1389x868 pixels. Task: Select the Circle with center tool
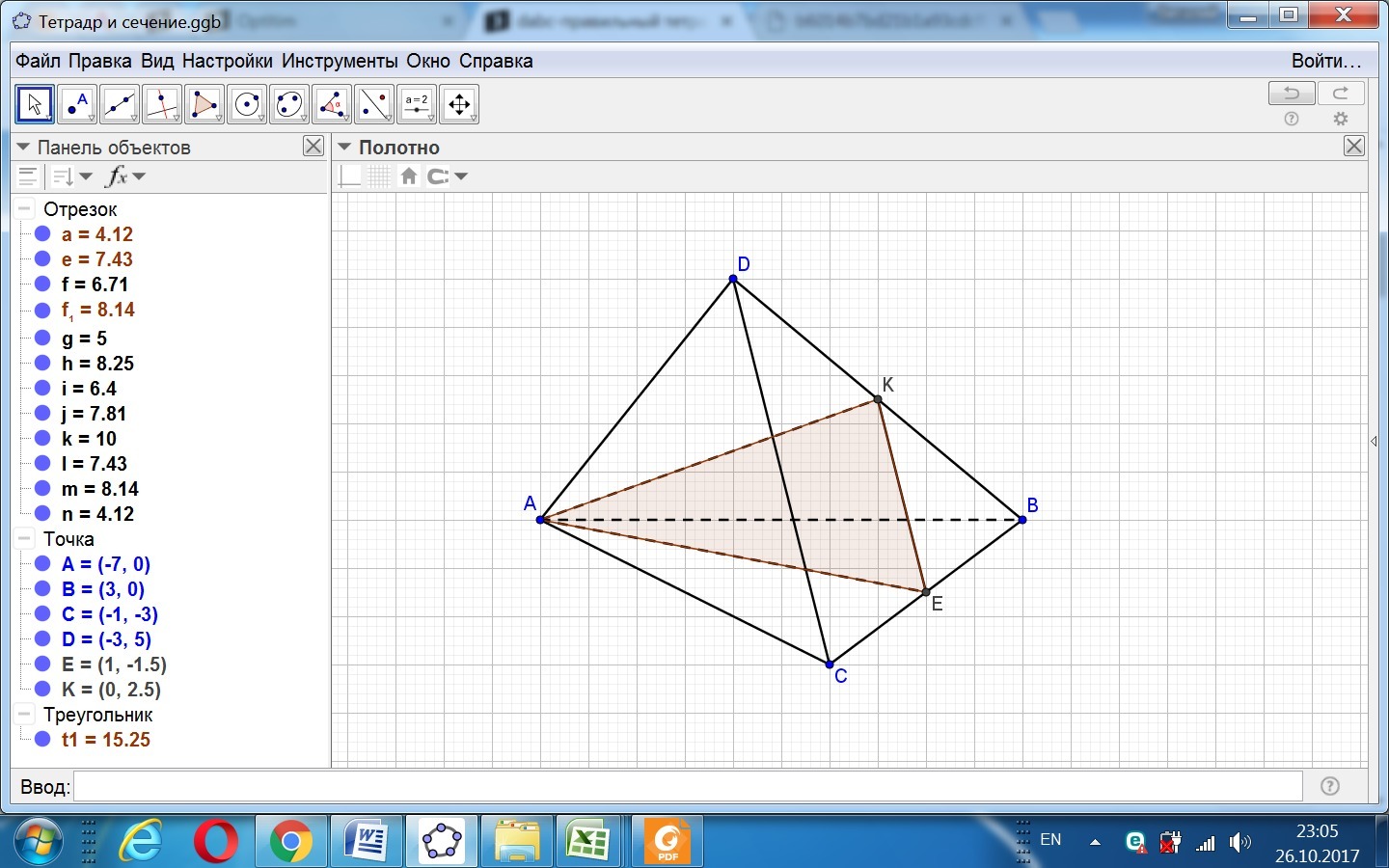click(x=247, y=104)
